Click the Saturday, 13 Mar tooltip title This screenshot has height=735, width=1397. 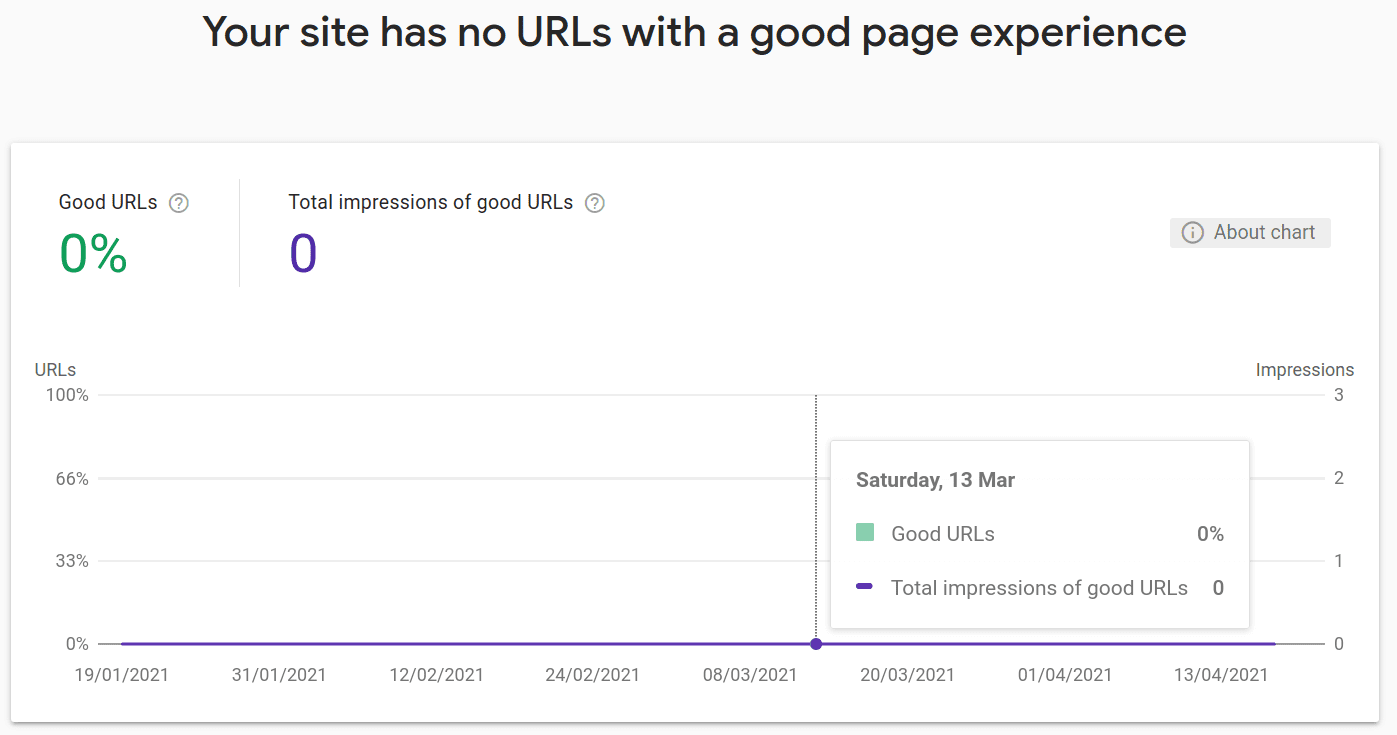click(x=936, y=480)
